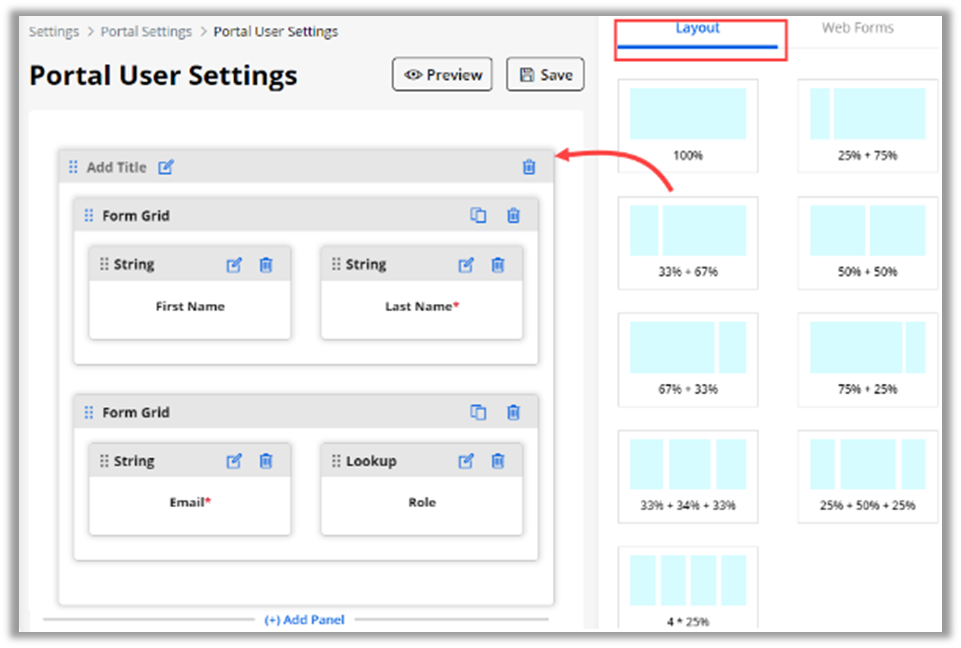Edit the panel title with pencil icon

coord(166,167)
